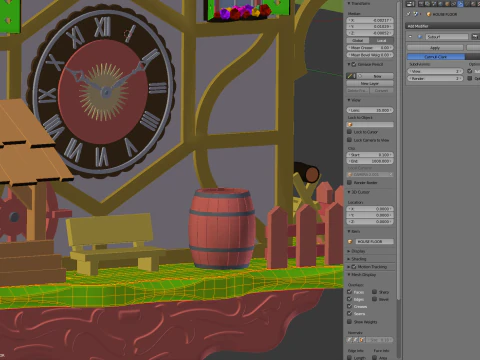Expand the Shading panel
Viewport: 480px width, 360px height.
349,259
